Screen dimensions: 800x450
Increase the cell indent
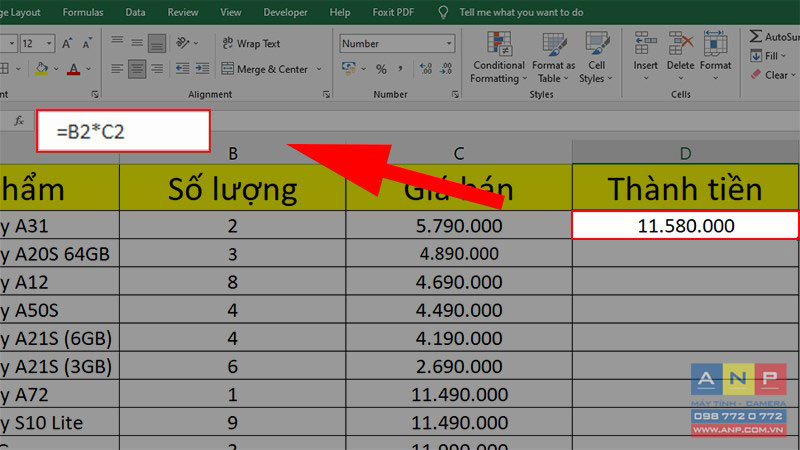pos(203,68)
